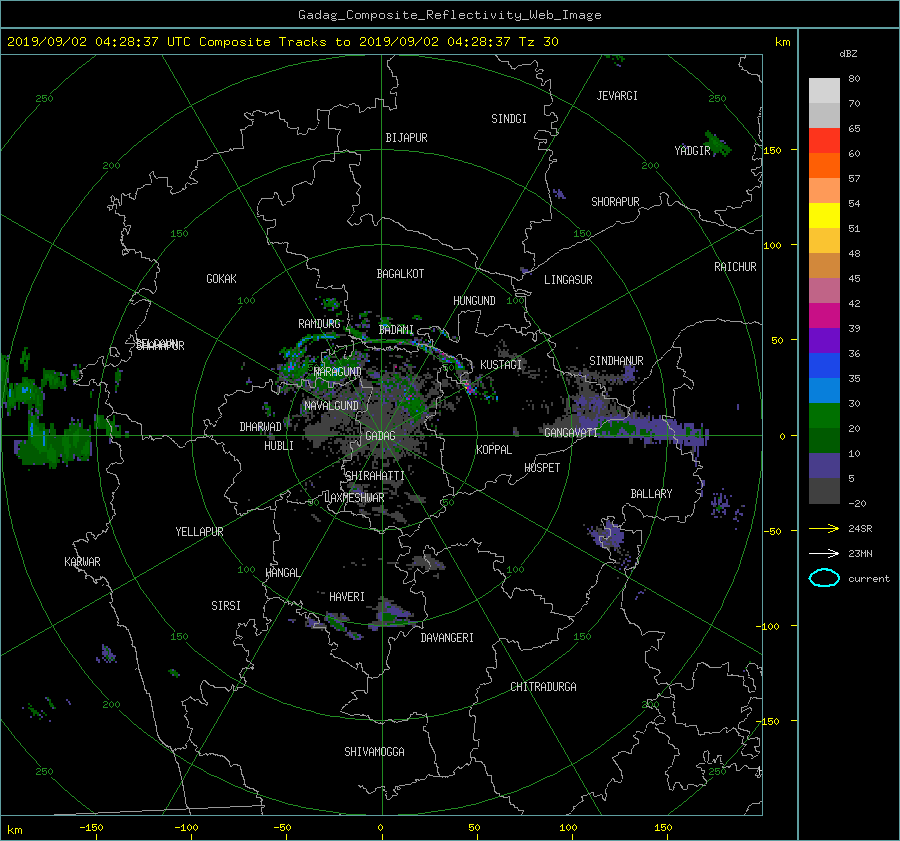Select the red 65 dBZ color swatch
900x841 pixels.
tap(824, 140)
